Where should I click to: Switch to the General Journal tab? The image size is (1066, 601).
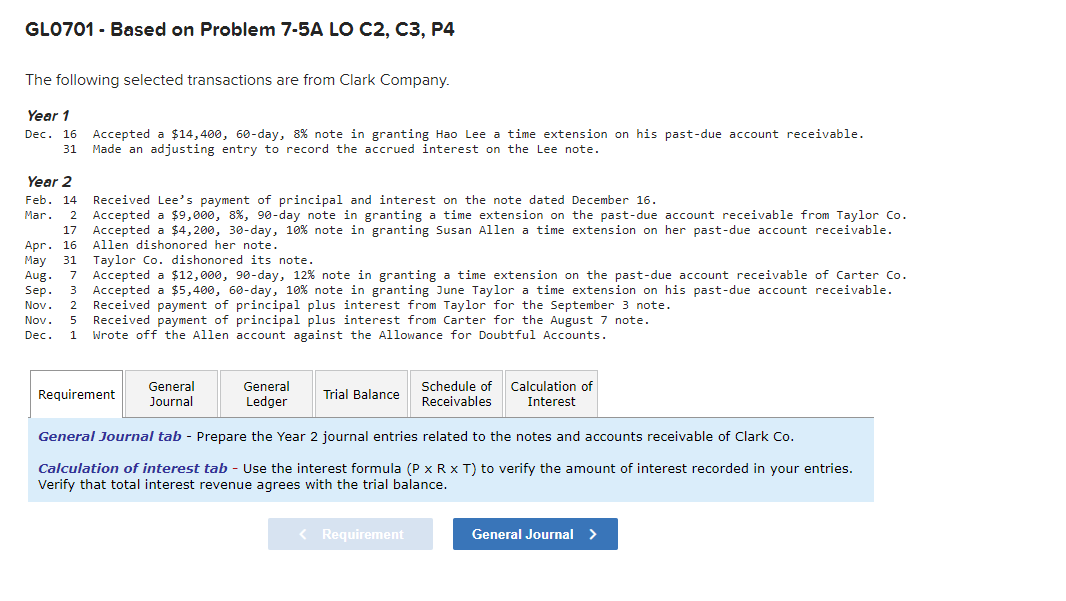pyautogui.click(x=170, y=393)
